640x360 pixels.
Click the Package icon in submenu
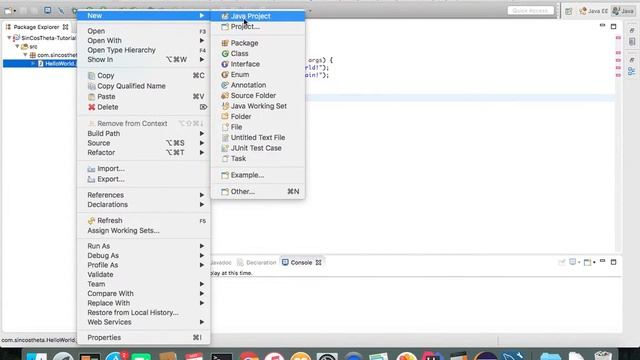(x=225, y=43)
